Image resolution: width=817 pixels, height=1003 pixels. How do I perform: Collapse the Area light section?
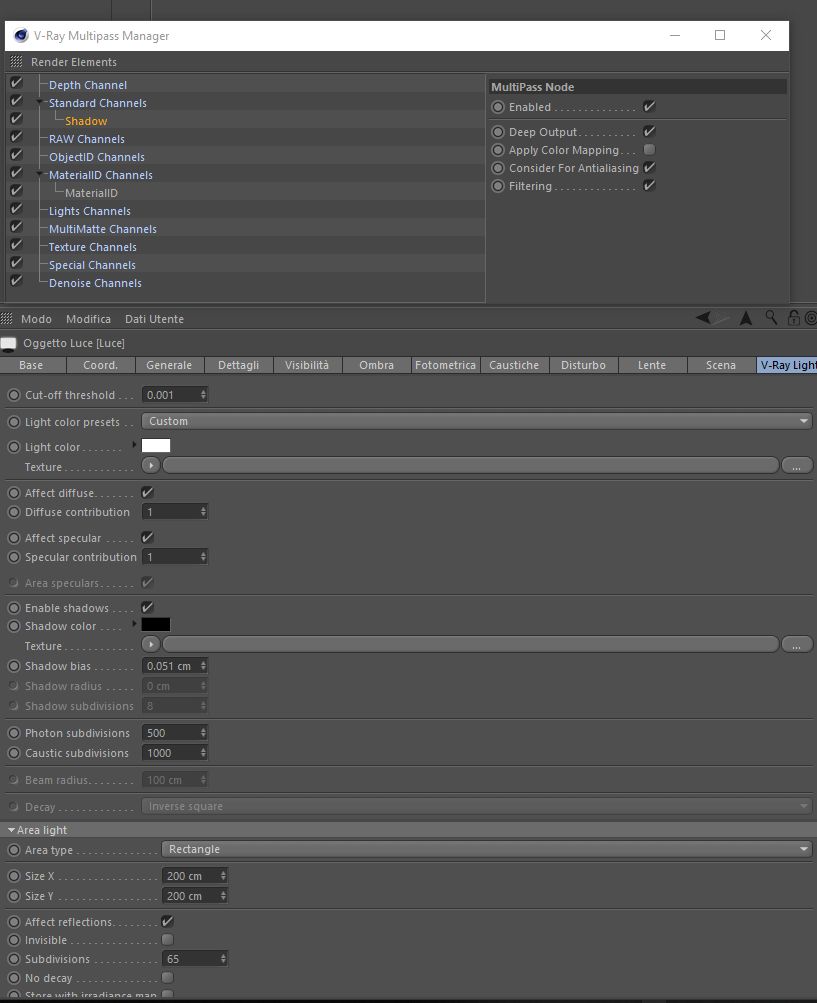coord(12,830)
